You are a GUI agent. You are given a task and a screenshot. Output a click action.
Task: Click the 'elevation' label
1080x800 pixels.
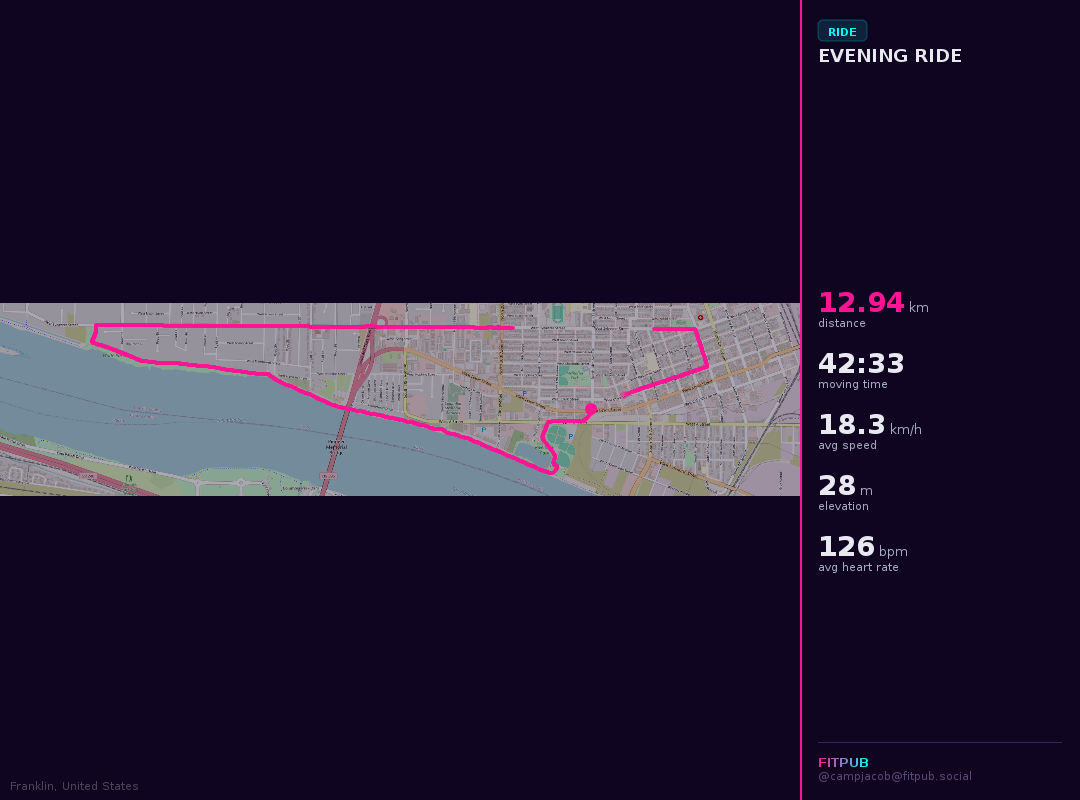point(843,506)
